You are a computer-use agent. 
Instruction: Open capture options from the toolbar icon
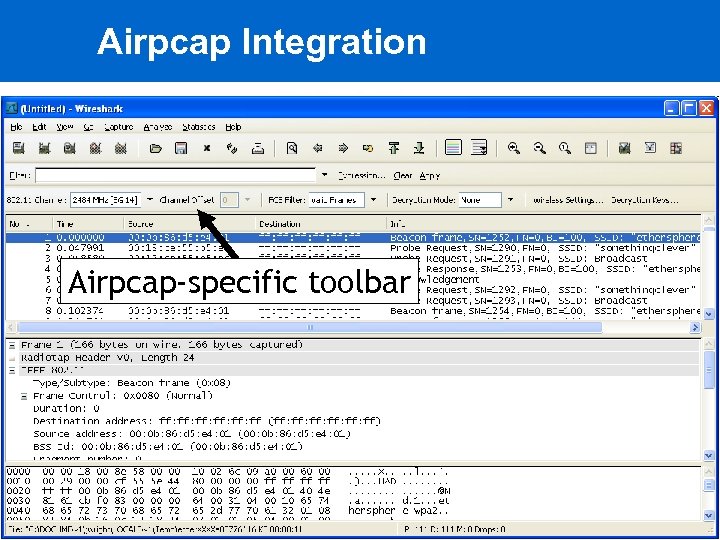coord(44,148)
